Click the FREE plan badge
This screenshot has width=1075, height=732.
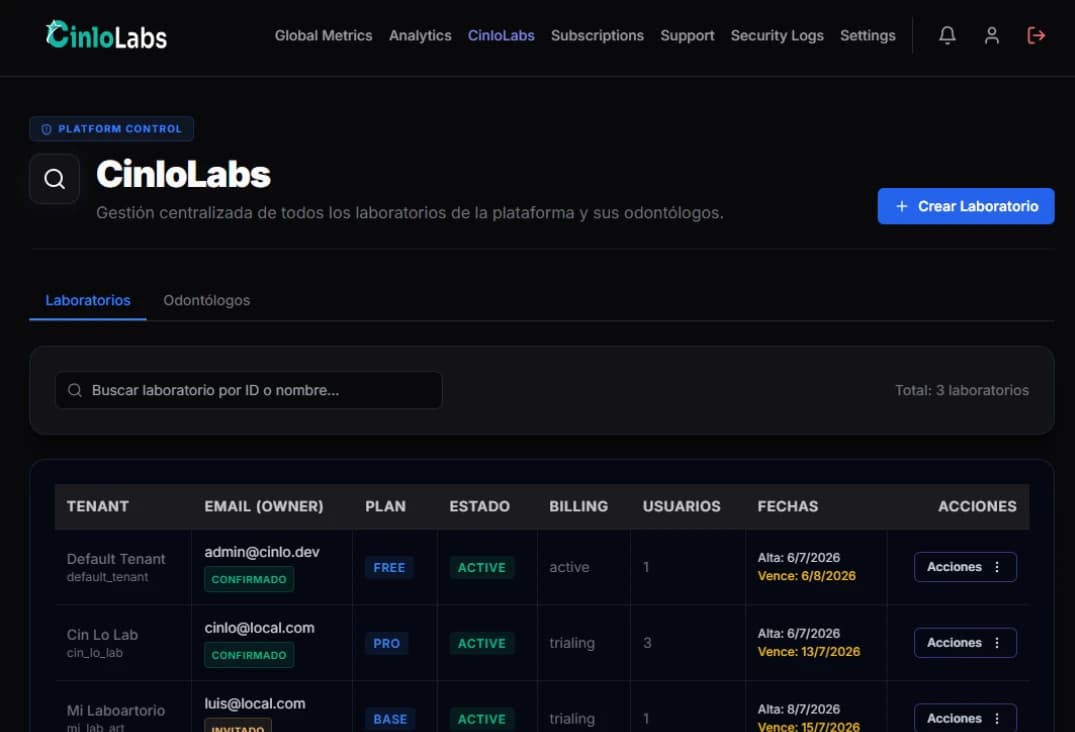point(389,568)
